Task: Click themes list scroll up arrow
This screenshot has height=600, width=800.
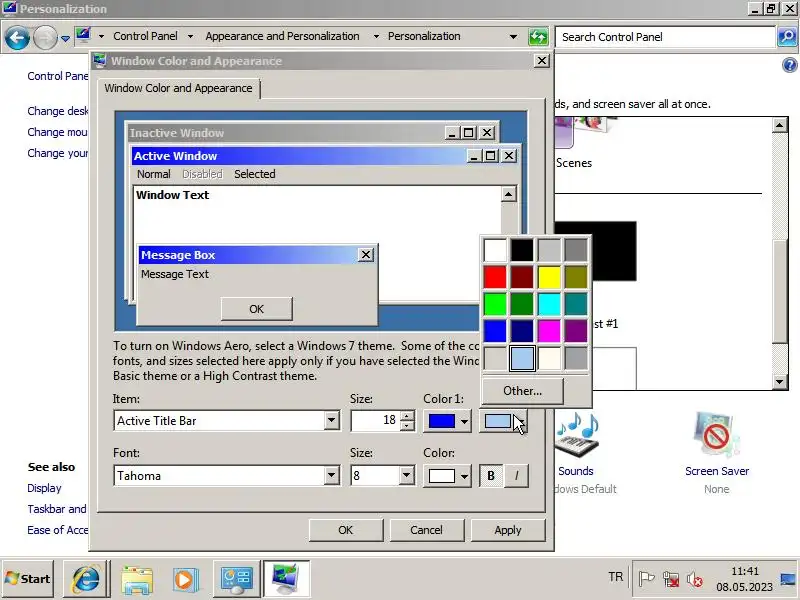Action: point(780,125)
